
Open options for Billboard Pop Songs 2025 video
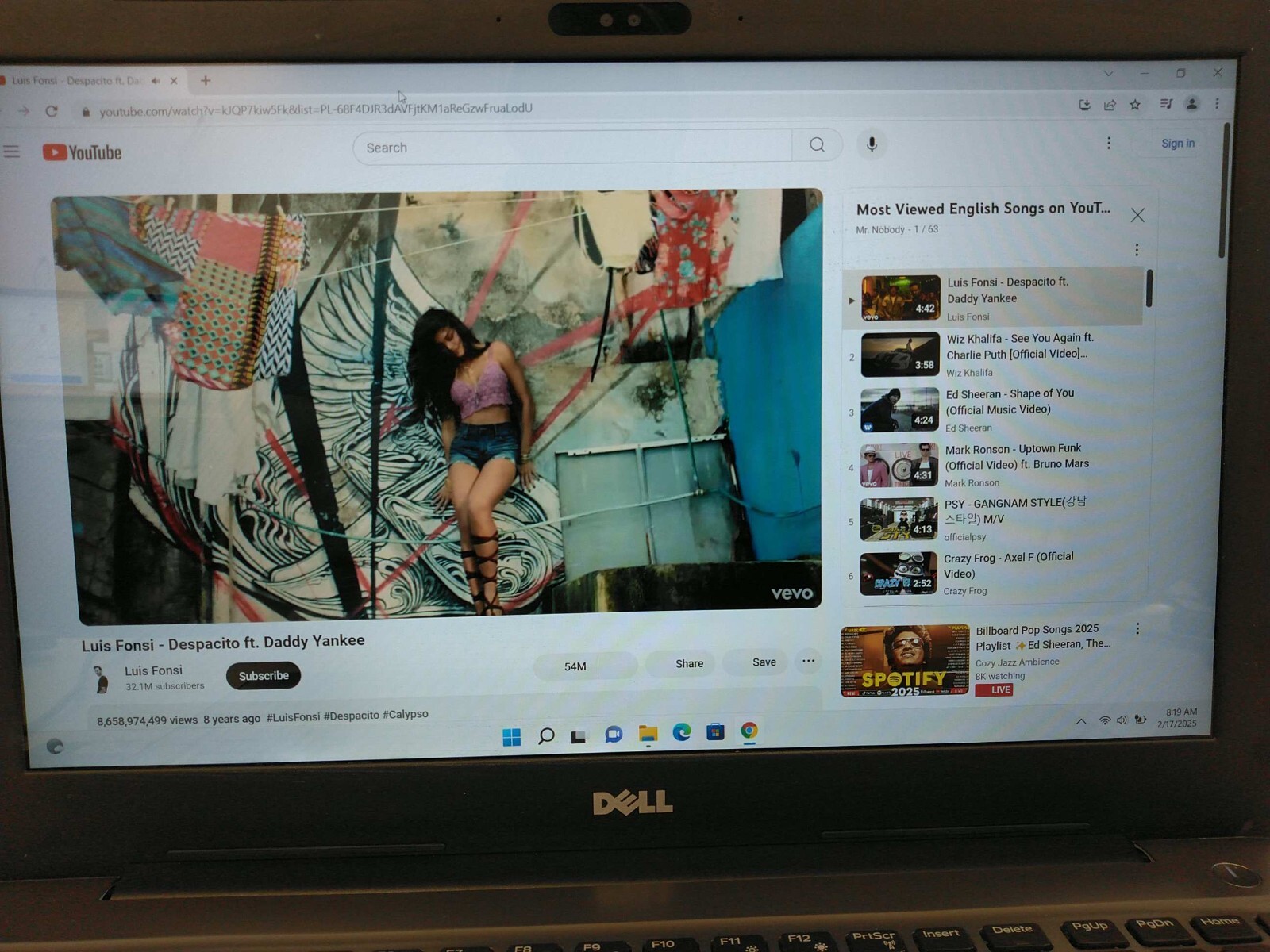tap(1137, 628)
